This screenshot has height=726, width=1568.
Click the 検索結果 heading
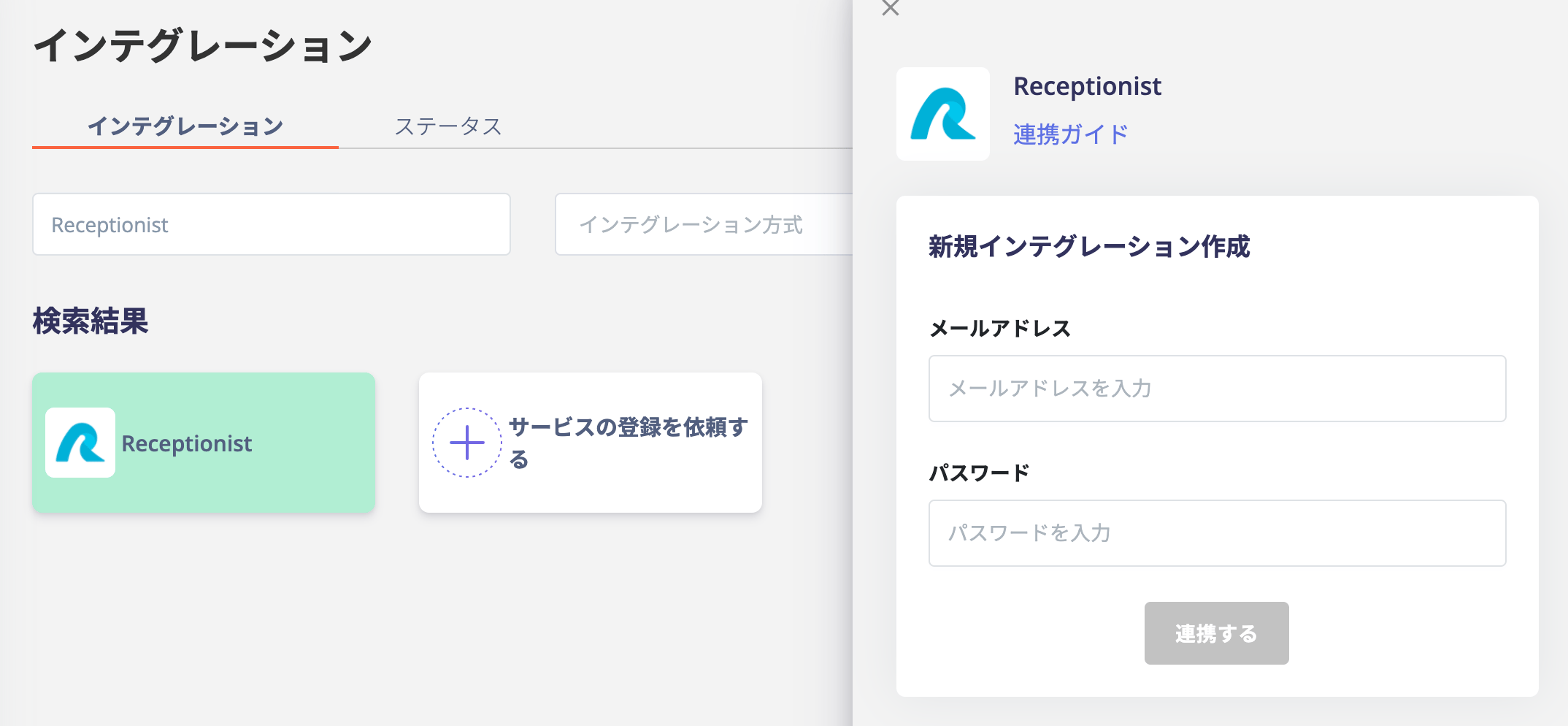tap(91, 321)
